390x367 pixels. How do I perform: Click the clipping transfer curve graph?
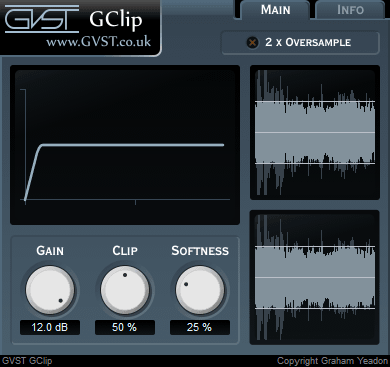125,145
